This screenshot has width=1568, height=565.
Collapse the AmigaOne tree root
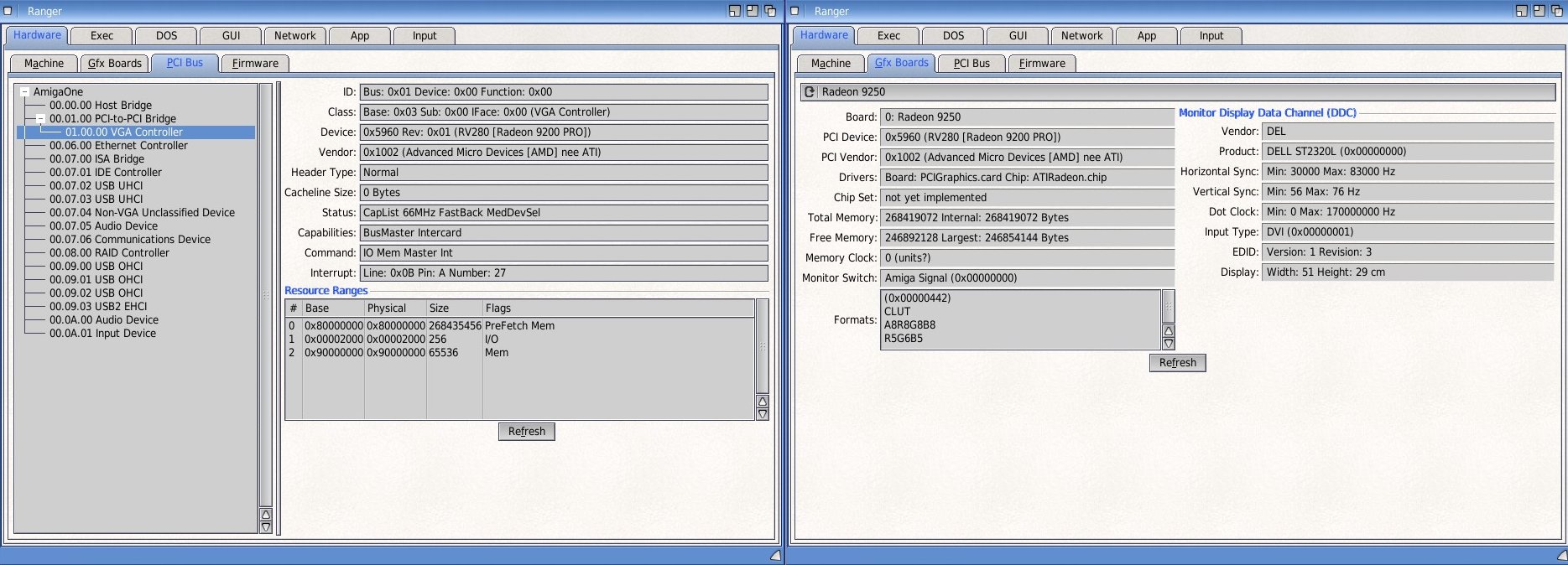(x=25, y=92)
